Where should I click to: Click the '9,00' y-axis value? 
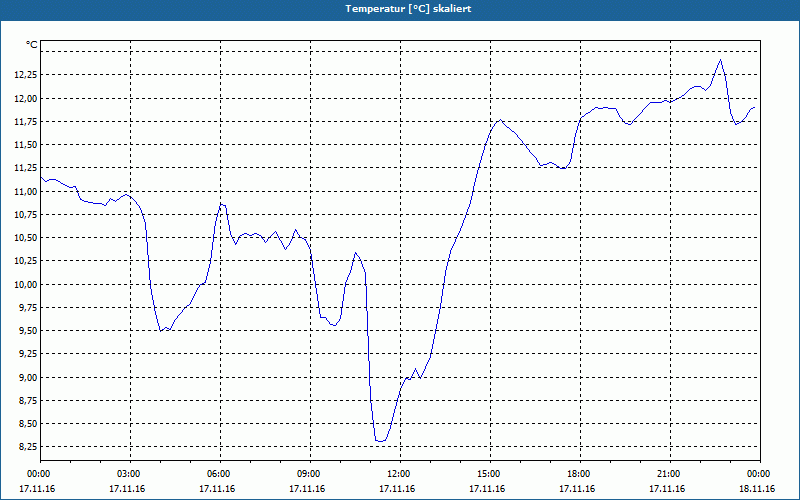pyautogui.click(x=28, y=378)
